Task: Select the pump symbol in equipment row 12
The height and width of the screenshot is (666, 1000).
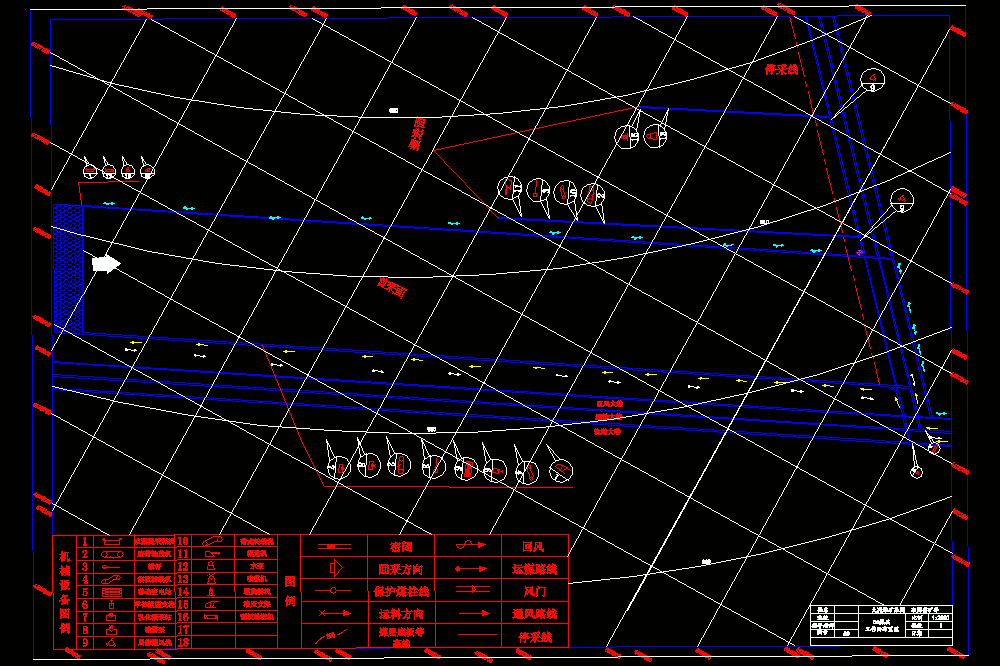Action: click(211, 566)
